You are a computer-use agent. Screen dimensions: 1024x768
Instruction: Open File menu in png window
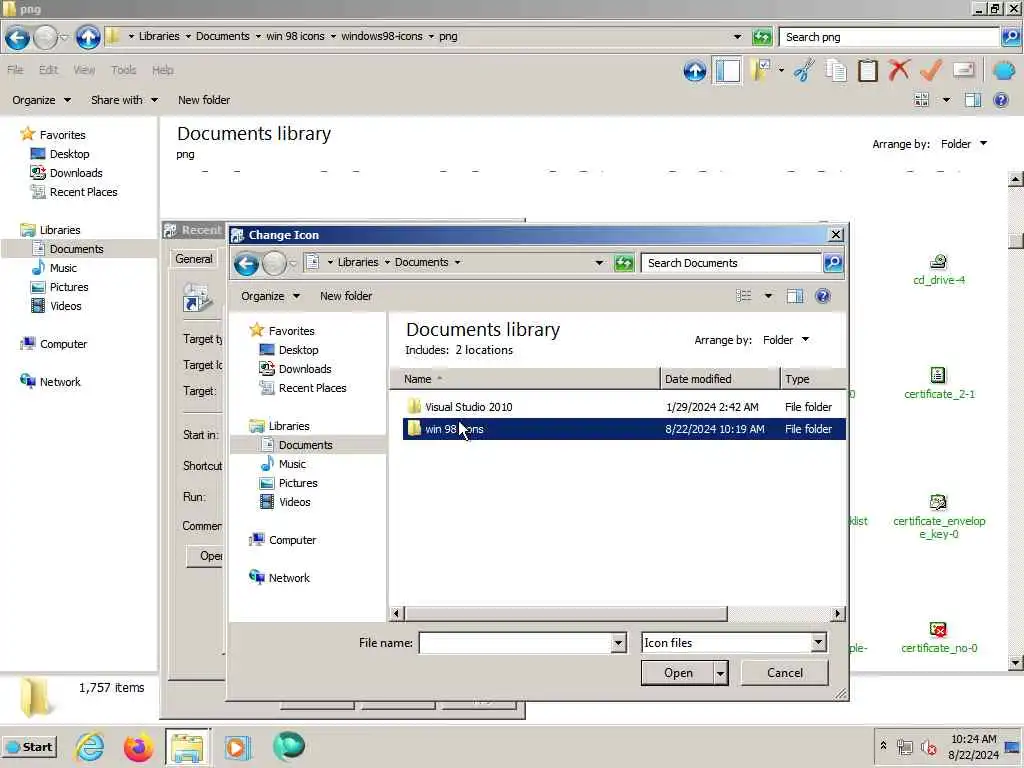pyautogui.click(x=15, y=70)
